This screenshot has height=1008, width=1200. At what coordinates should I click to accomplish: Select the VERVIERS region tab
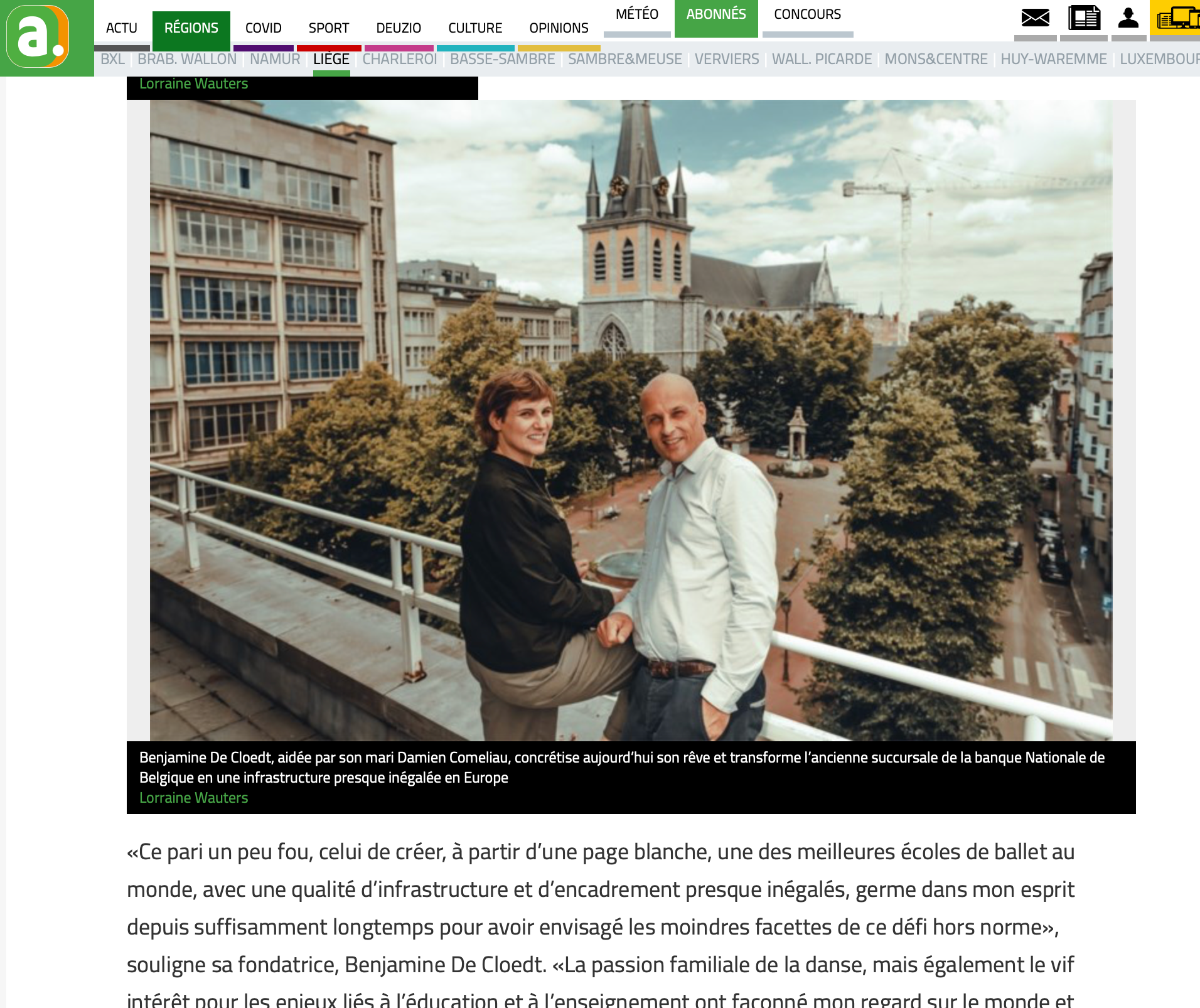[727, 59]
